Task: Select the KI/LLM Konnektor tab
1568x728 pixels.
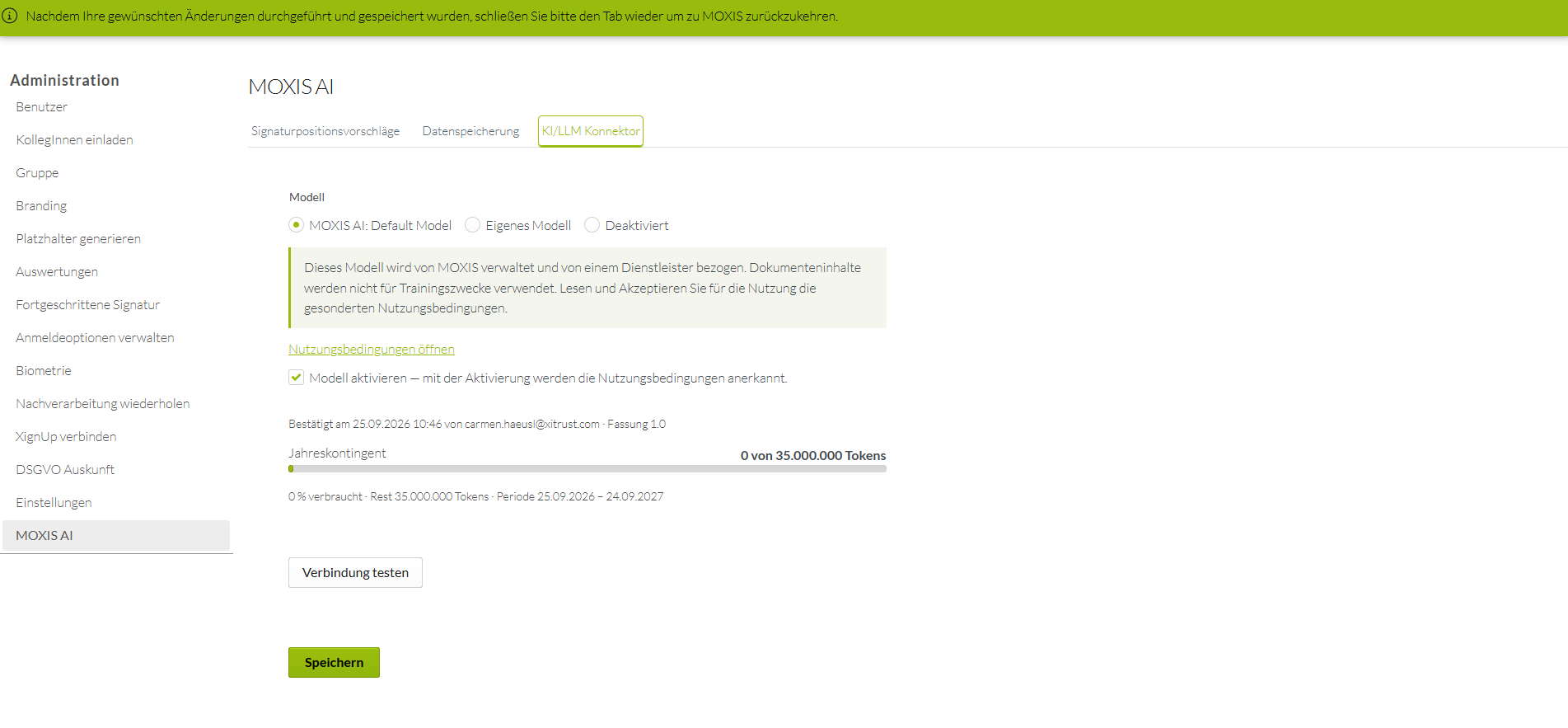Action: click(591, 131)
